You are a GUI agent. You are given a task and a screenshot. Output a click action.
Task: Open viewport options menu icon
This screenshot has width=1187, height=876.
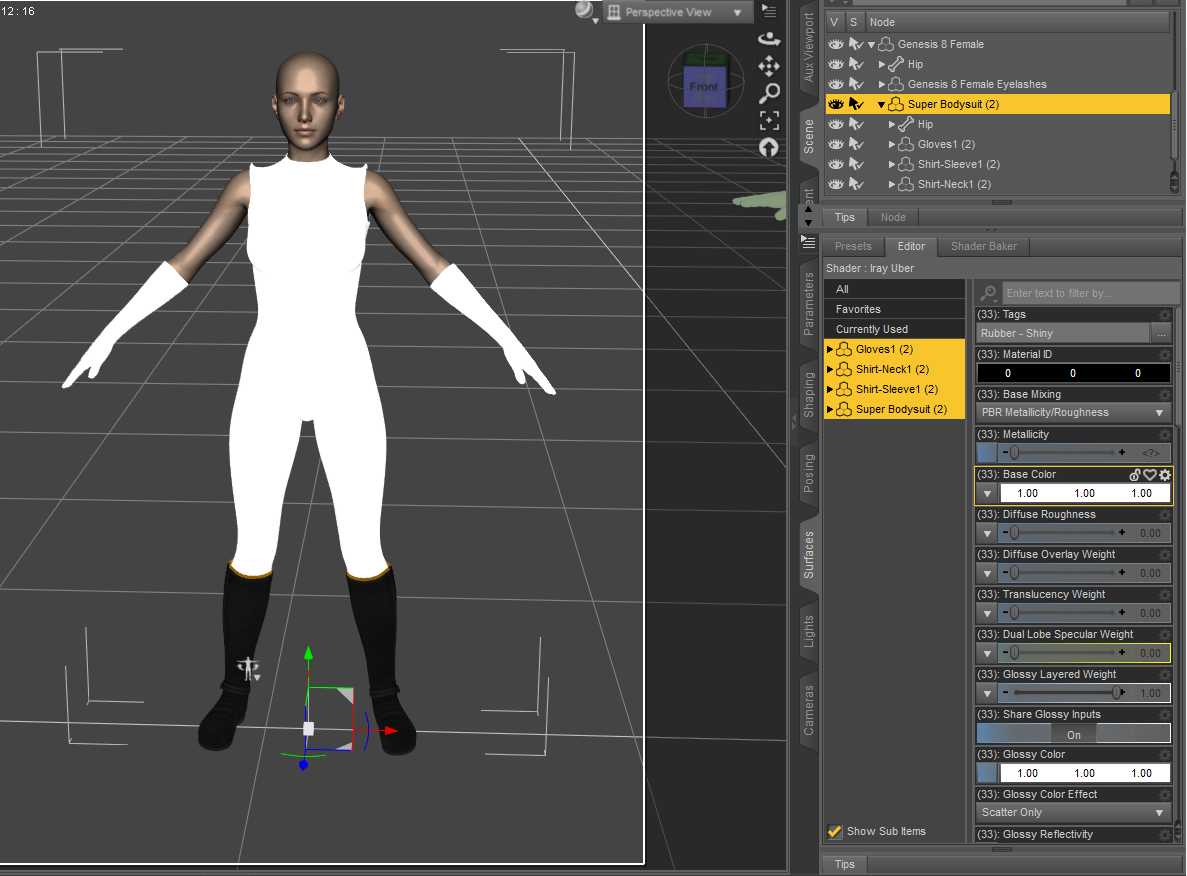pyautogui.click(x=769, y=11)
